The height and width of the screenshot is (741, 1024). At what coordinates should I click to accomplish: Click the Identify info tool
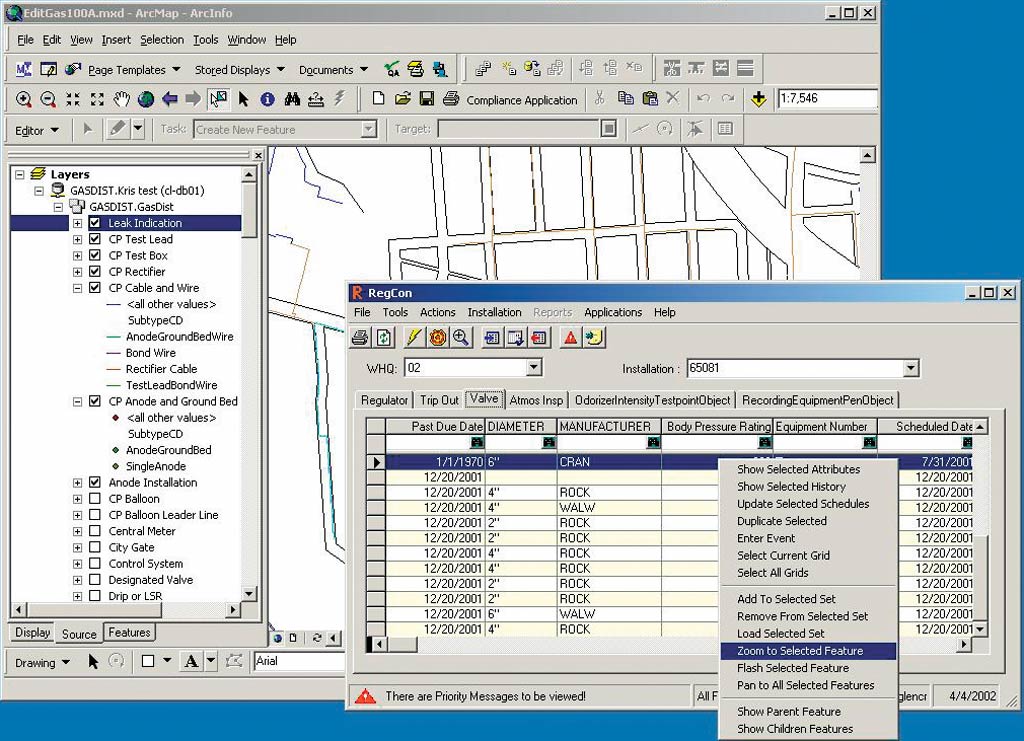pyautogui.click(x=267, y=99)
